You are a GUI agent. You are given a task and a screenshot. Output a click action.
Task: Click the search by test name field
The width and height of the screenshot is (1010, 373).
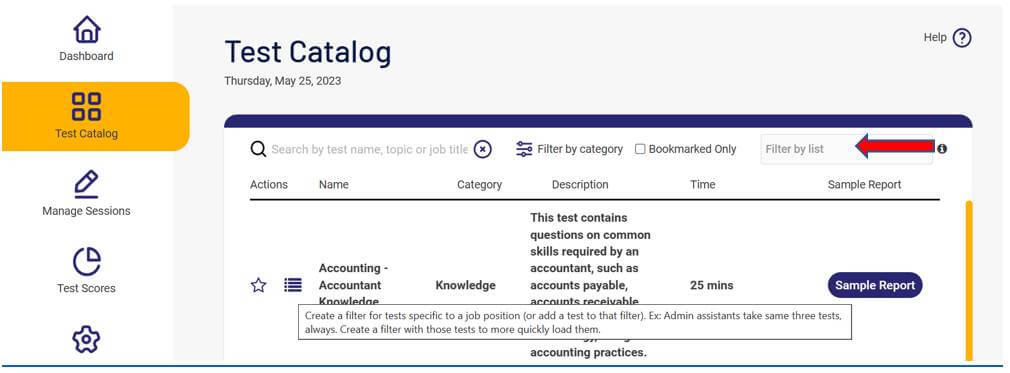[x=369, y=149]
